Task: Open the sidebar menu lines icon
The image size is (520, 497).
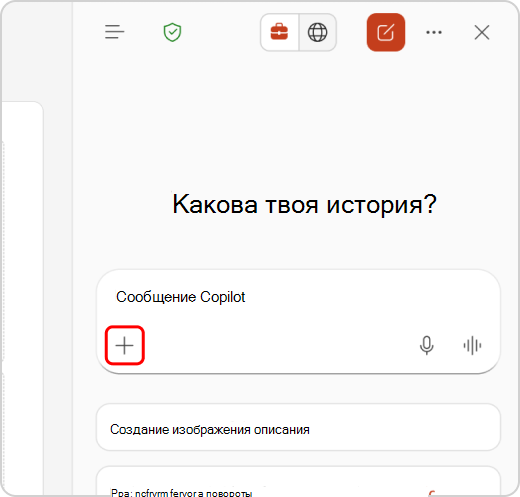Action: (114, 32)
